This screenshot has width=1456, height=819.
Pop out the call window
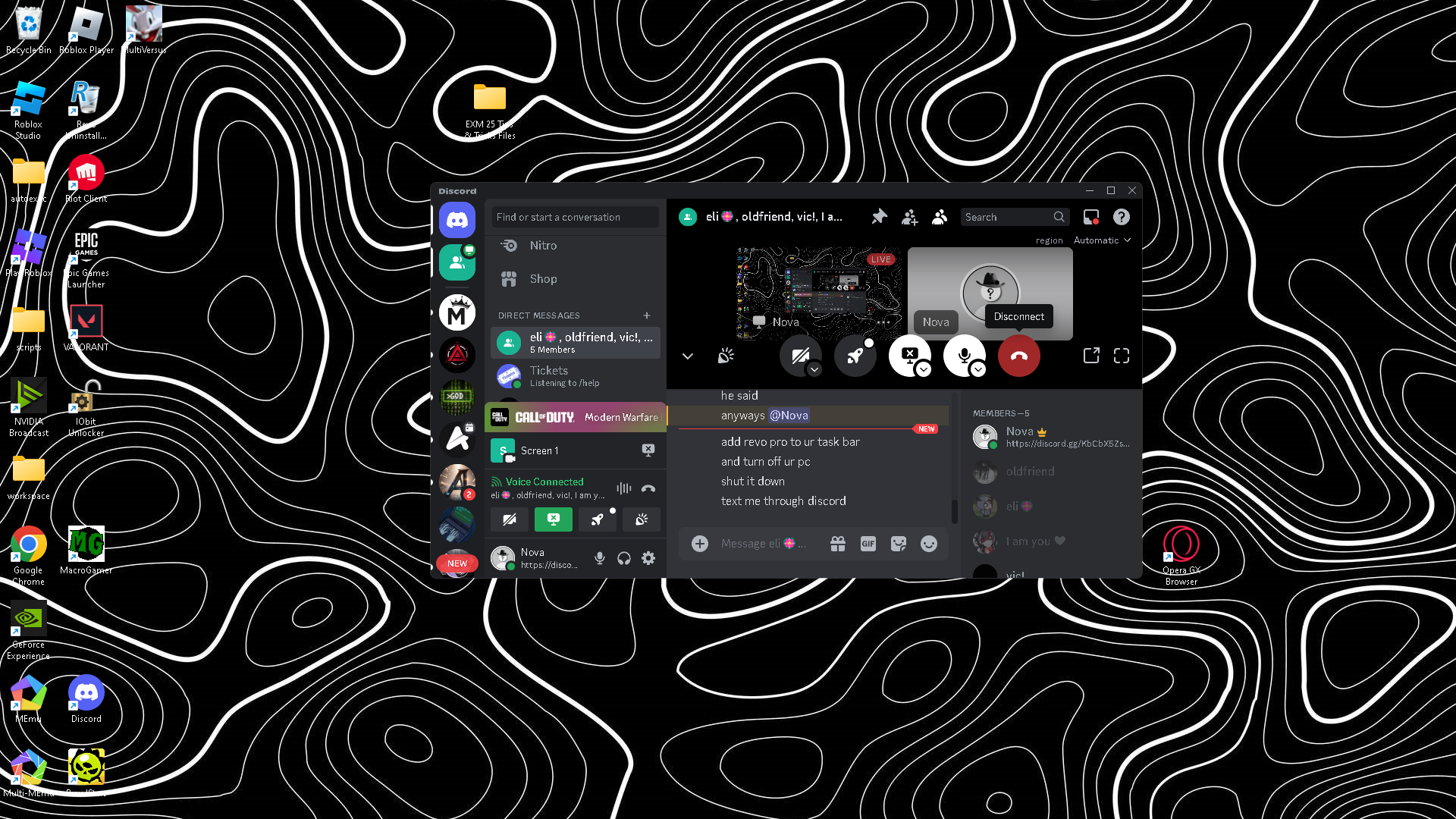pyautogui.click(x=1090, y=356)
